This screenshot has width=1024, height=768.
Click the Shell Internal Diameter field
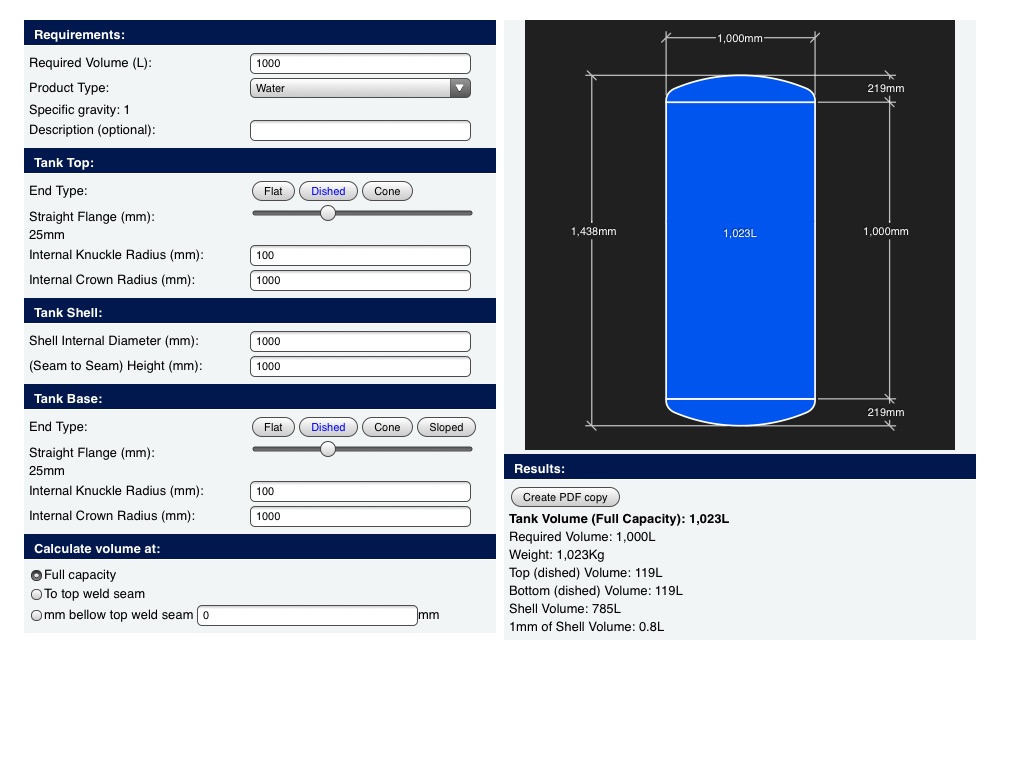tap(360, 341)
